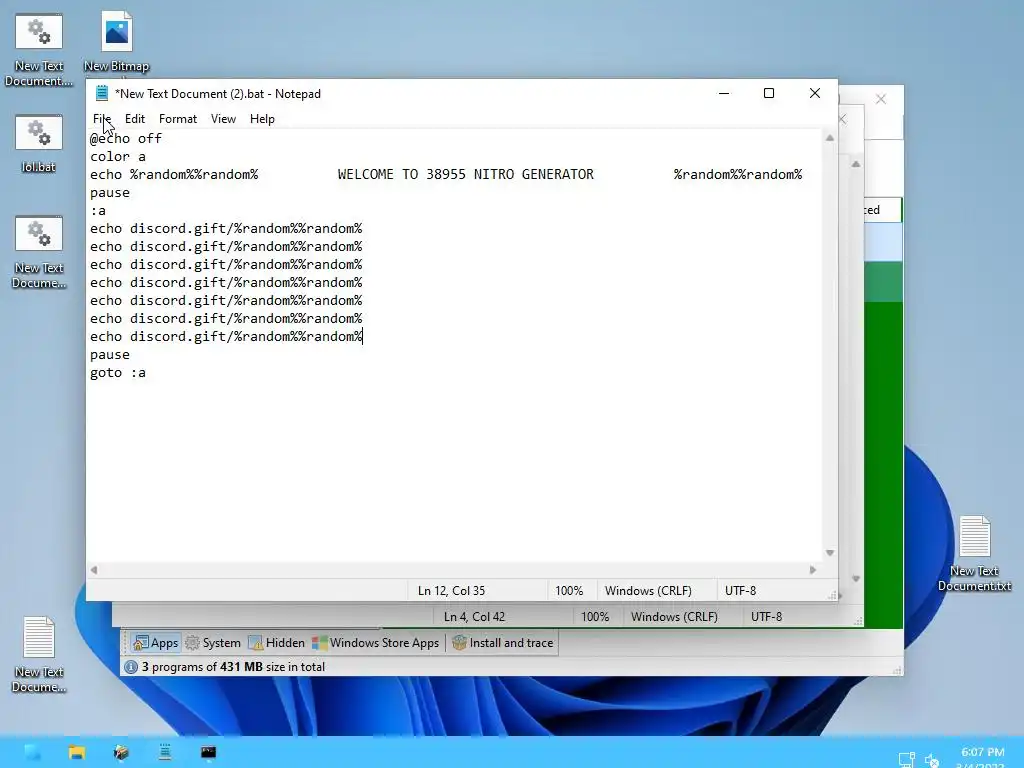
Task: Click 'Windows (CRLF)' in the front Notepad status bar
Action: tap(648, 590)
